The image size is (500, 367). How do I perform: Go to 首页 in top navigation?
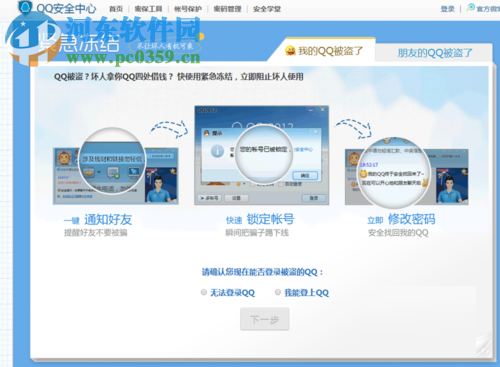pos(116,9)
